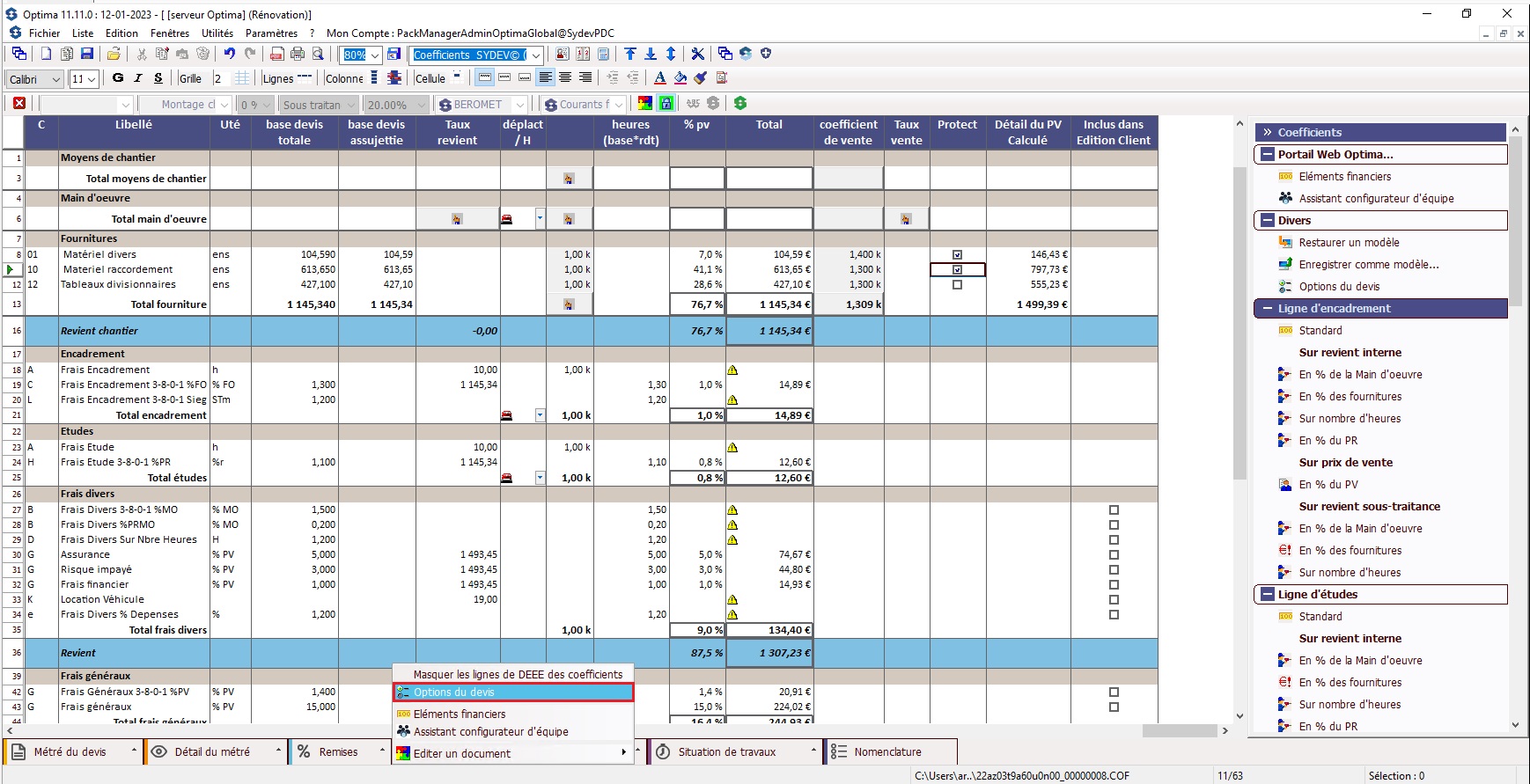Viewport: 1530px width, 784px height.
Task: Click the fill color bucket icon
Action: coord(680,78)
